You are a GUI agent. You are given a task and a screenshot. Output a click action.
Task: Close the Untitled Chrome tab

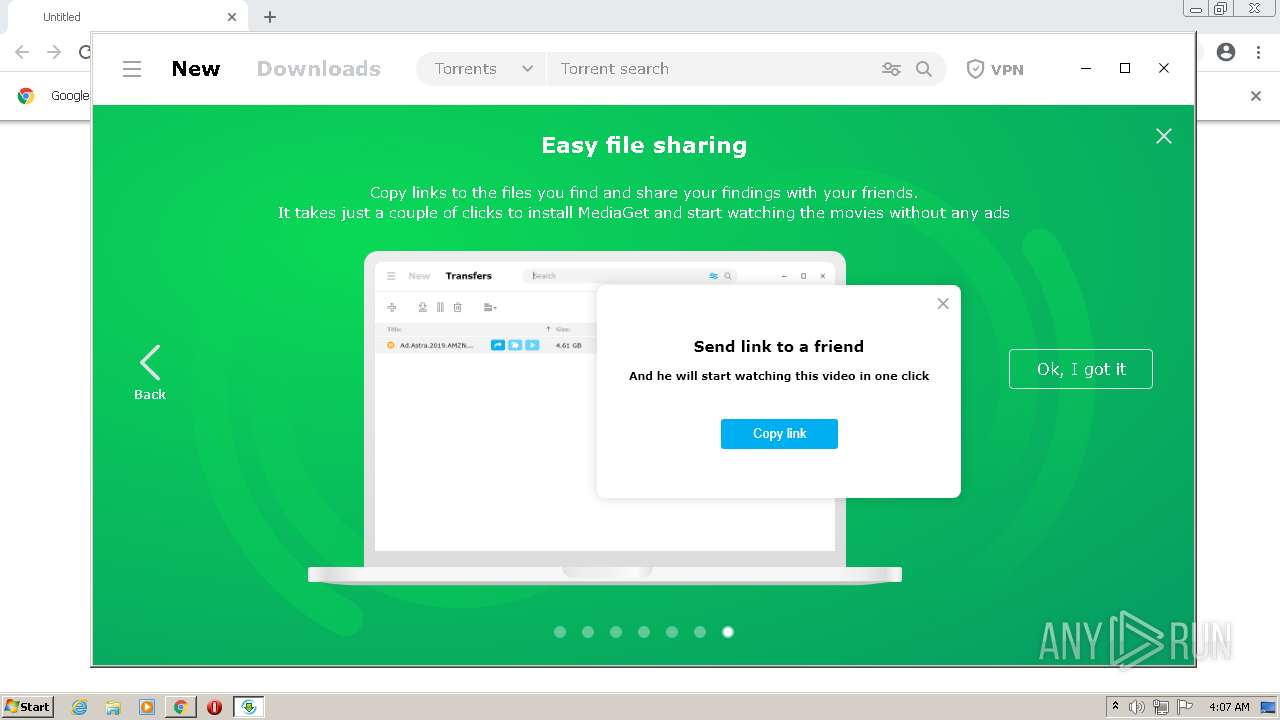[232, 17]
